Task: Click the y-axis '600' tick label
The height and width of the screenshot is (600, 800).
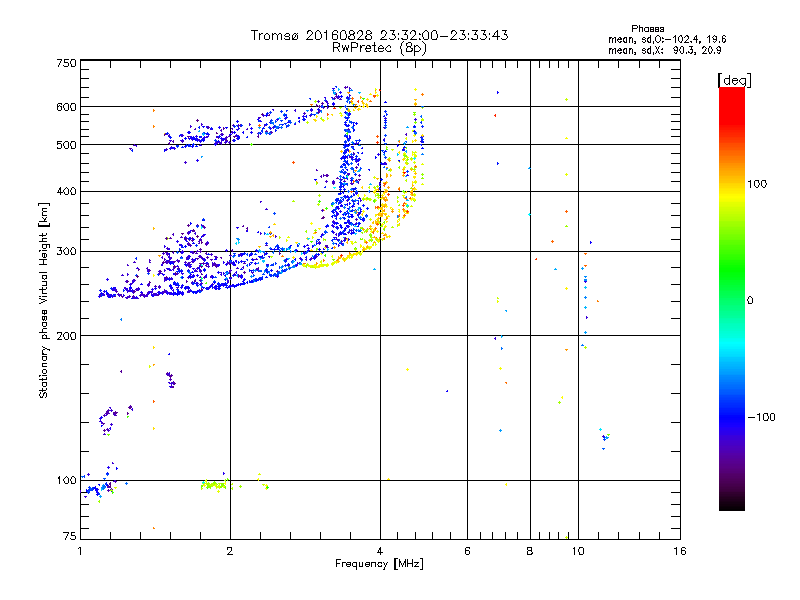Action: tap(66, 107)
